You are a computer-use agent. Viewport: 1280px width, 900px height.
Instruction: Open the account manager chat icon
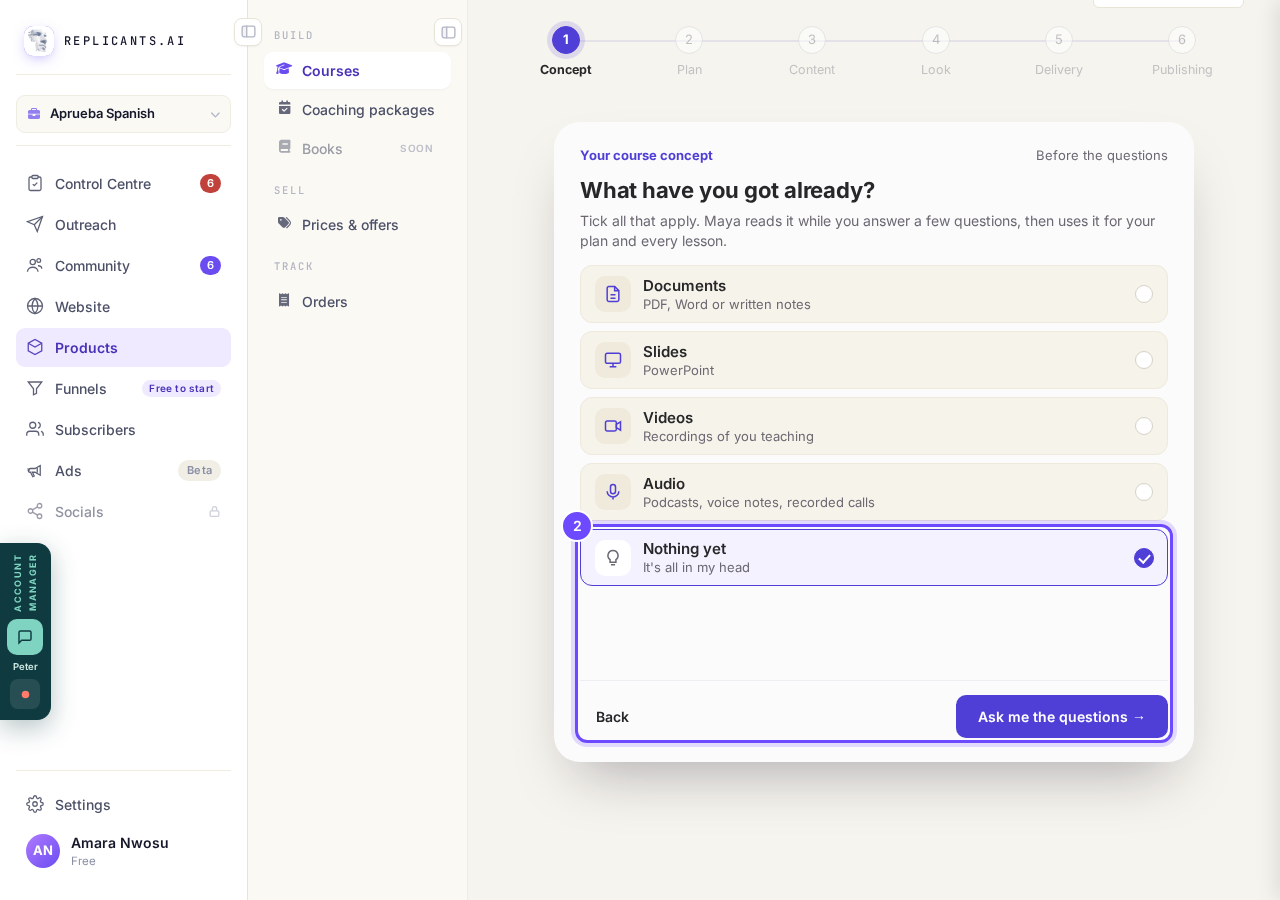pyautogui.click(x=25, y=637)
